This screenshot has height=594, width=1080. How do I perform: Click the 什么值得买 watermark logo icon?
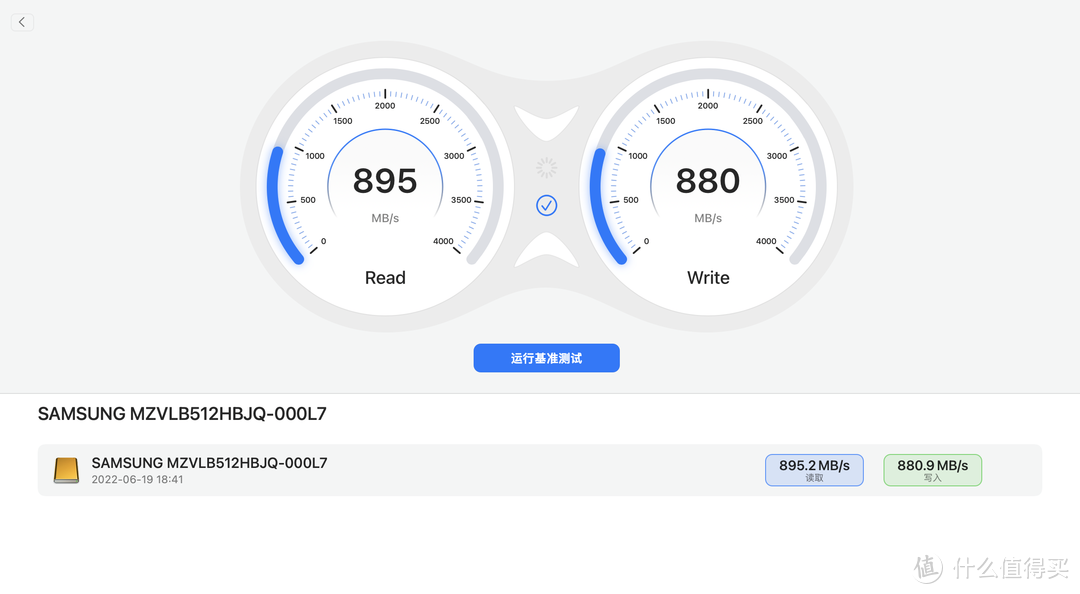(928, 568)
